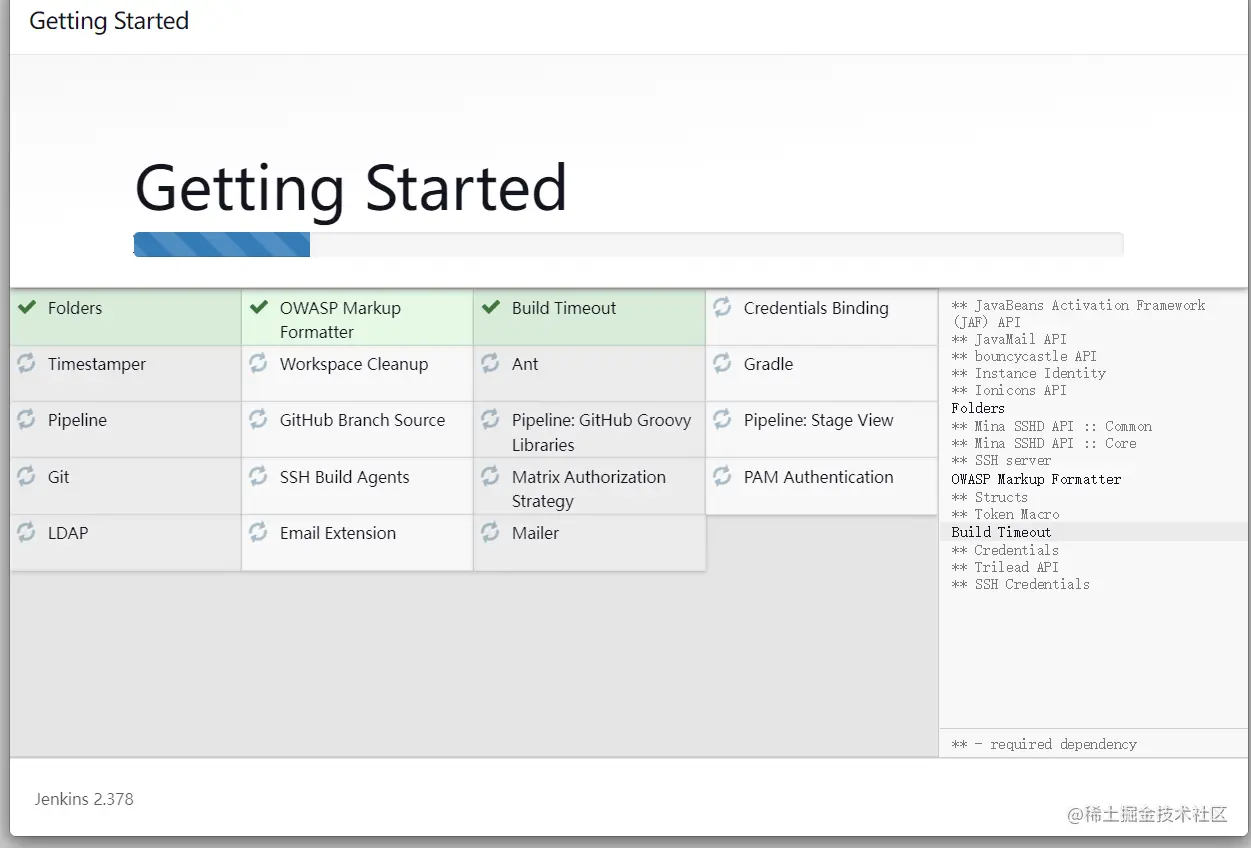This screenshot has height=848, width=1251.
Task: Click the spinner icon beside Workspace Cleanup
Action: coord(258,363)
